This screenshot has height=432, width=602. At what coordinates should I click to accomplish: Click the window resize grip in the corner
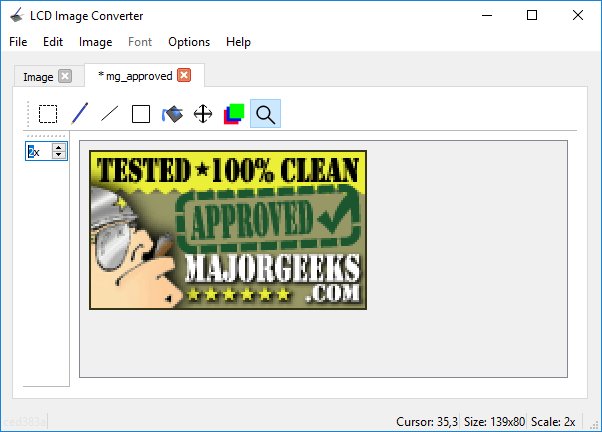(594, 424)
